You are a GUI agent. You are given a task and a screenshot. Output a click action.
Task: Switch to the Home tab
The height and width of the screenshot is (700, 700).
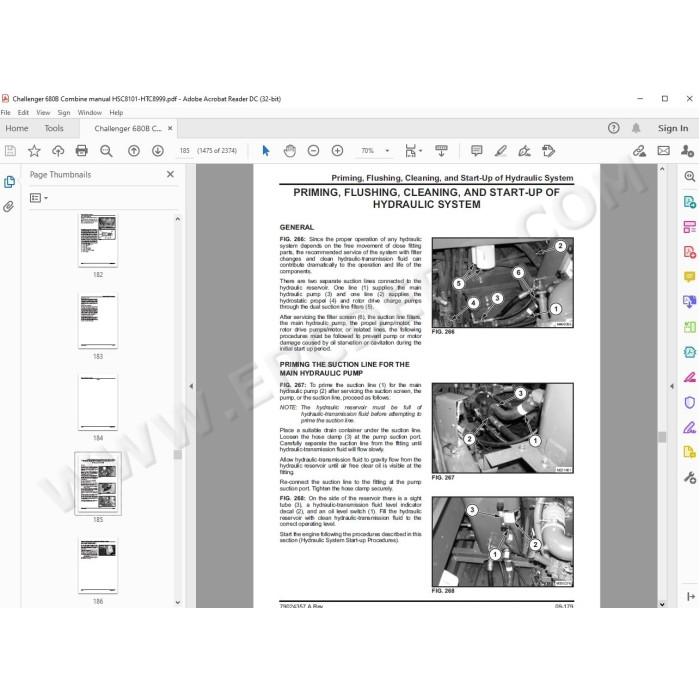click(17, 128)
